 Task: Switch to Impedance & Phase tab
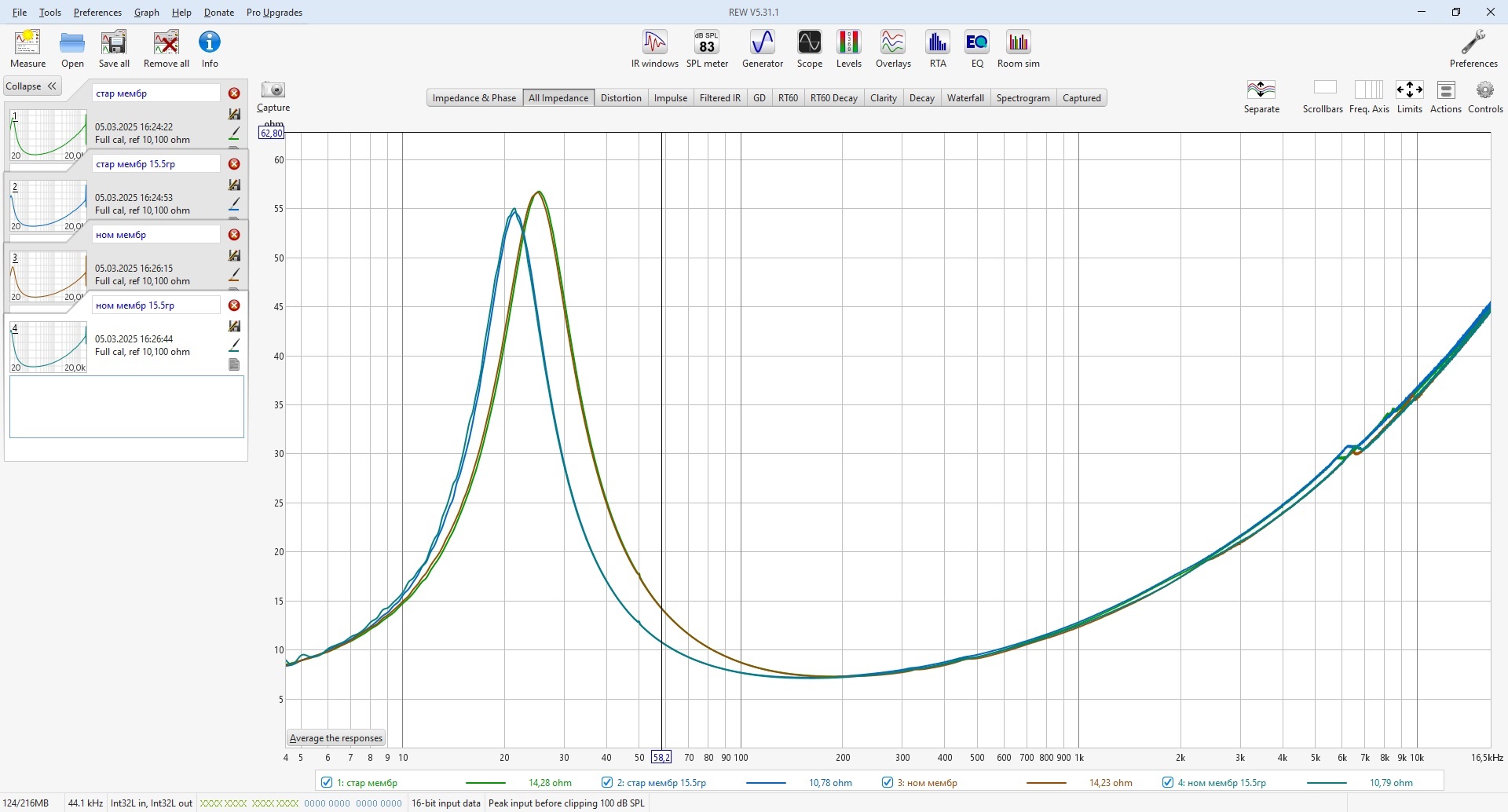(474, 98)
